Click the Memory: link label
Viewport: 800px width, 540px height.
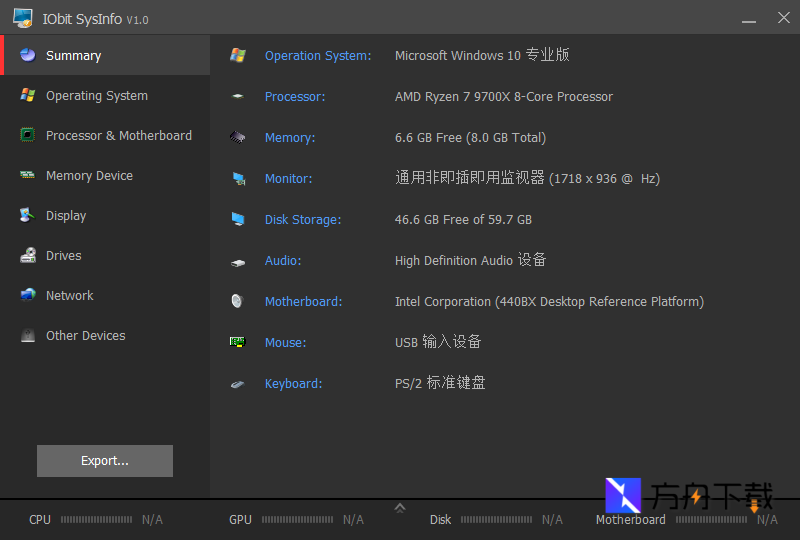pyautogui.click(x=290, y=138)
